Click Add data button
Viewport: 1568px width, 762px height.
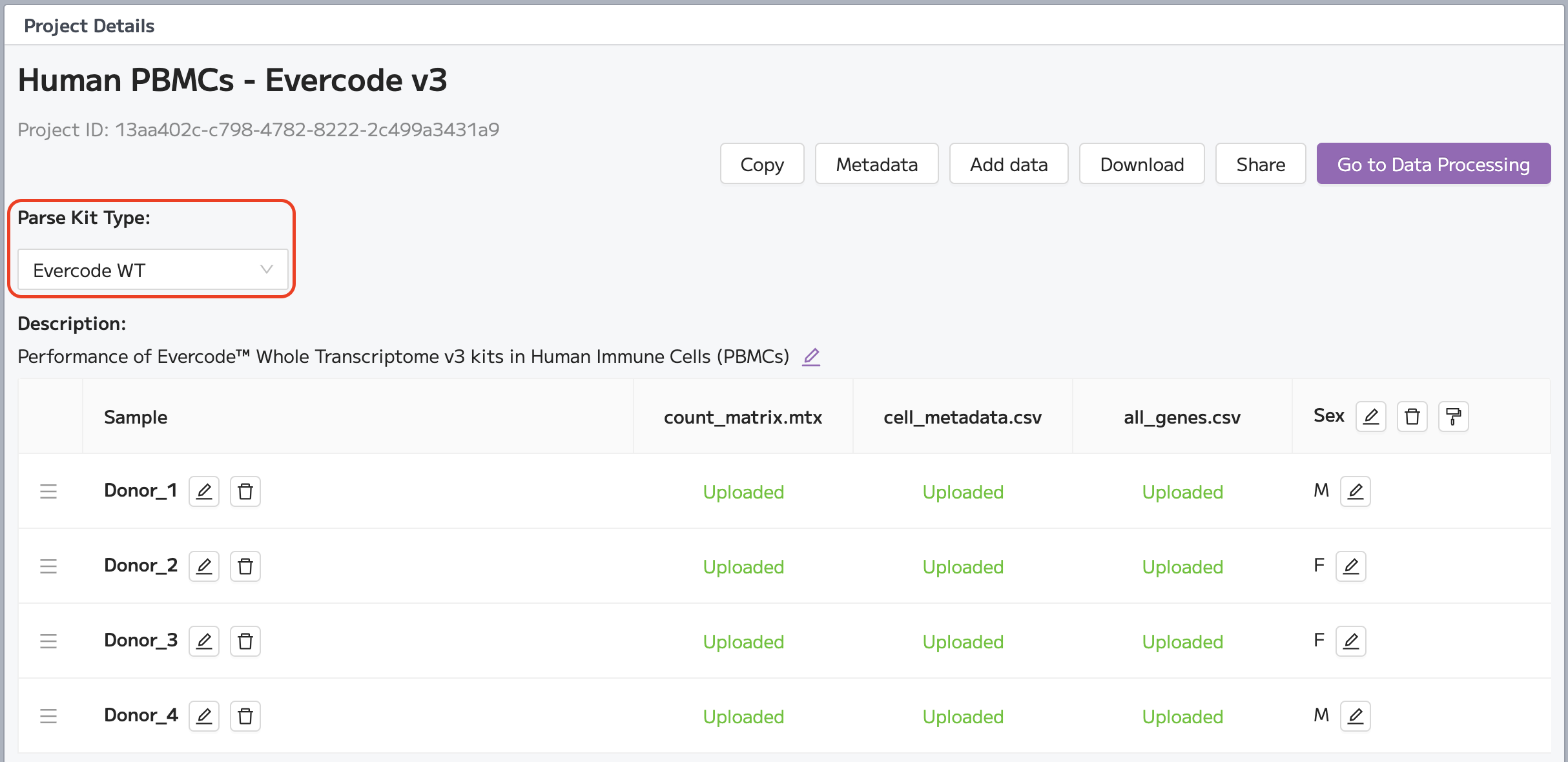pyautogui.click(x=1009, y=164)
